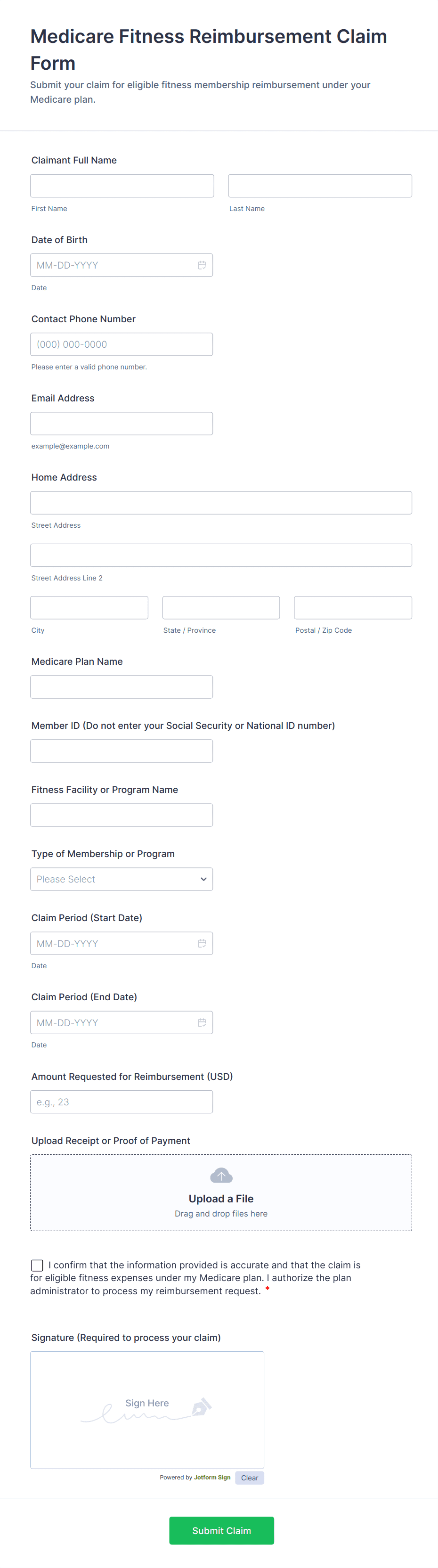Screen dimensions: 438x1568
Task: Click the cloud upload icon
Action: point(221,1176)
